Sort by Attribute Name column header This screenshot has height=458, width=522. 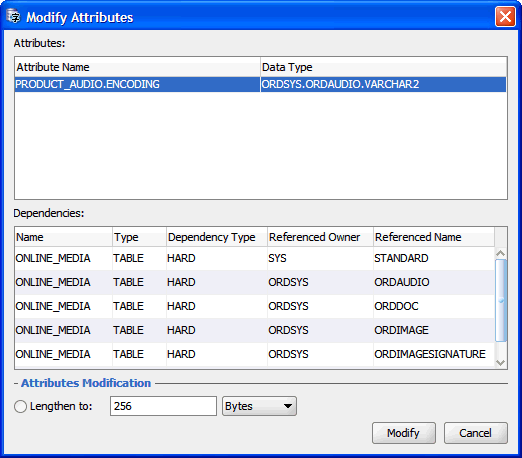point(137,67)
